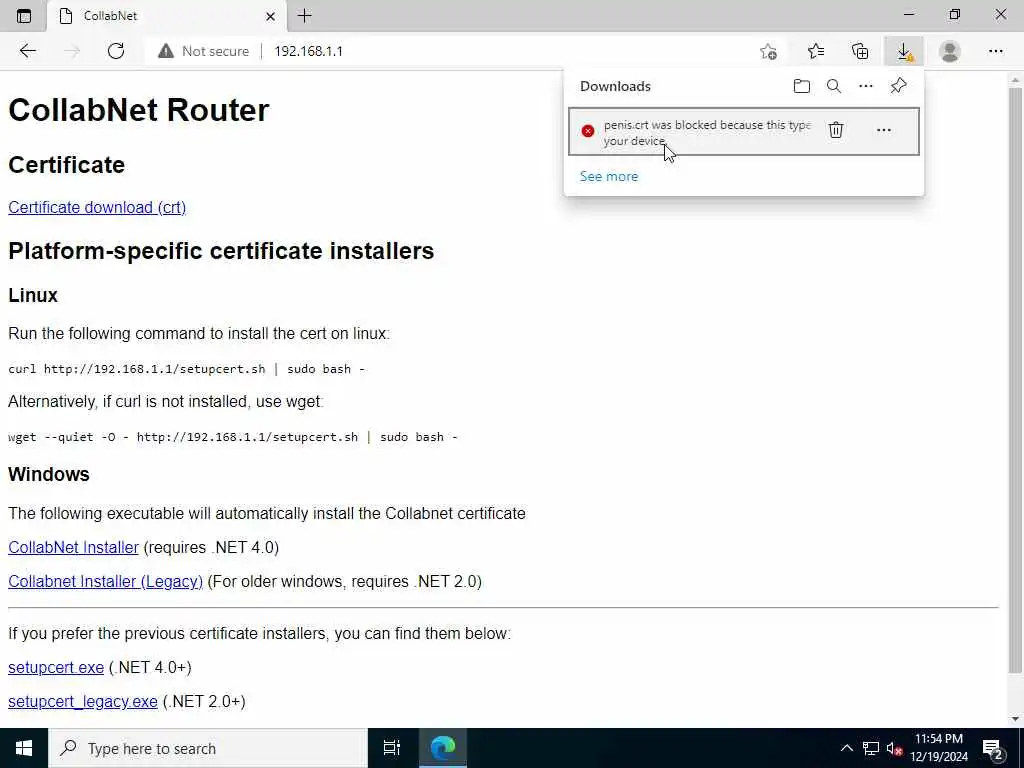Click the address bar URL 192.168.1.1
Screen dimensions: 1024x768
(308, 51)
